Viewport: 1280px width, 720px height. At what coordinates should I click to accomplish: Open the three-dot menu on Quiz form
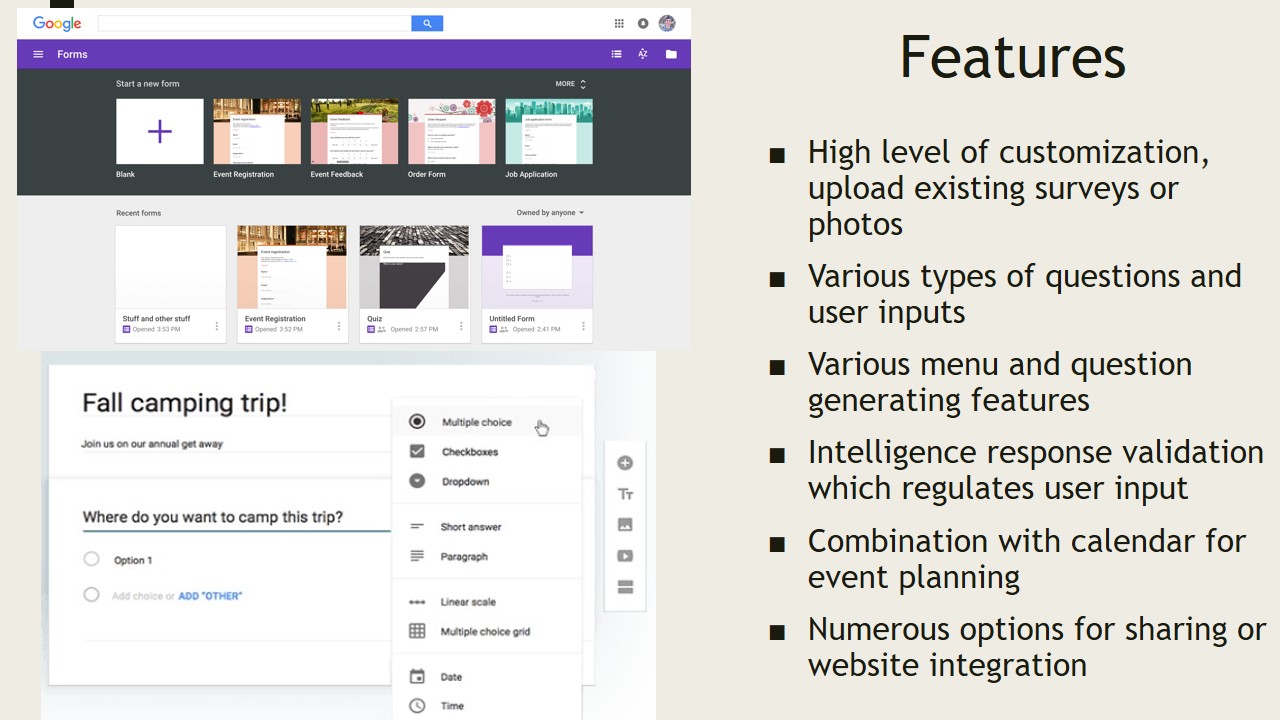[461, 326]
